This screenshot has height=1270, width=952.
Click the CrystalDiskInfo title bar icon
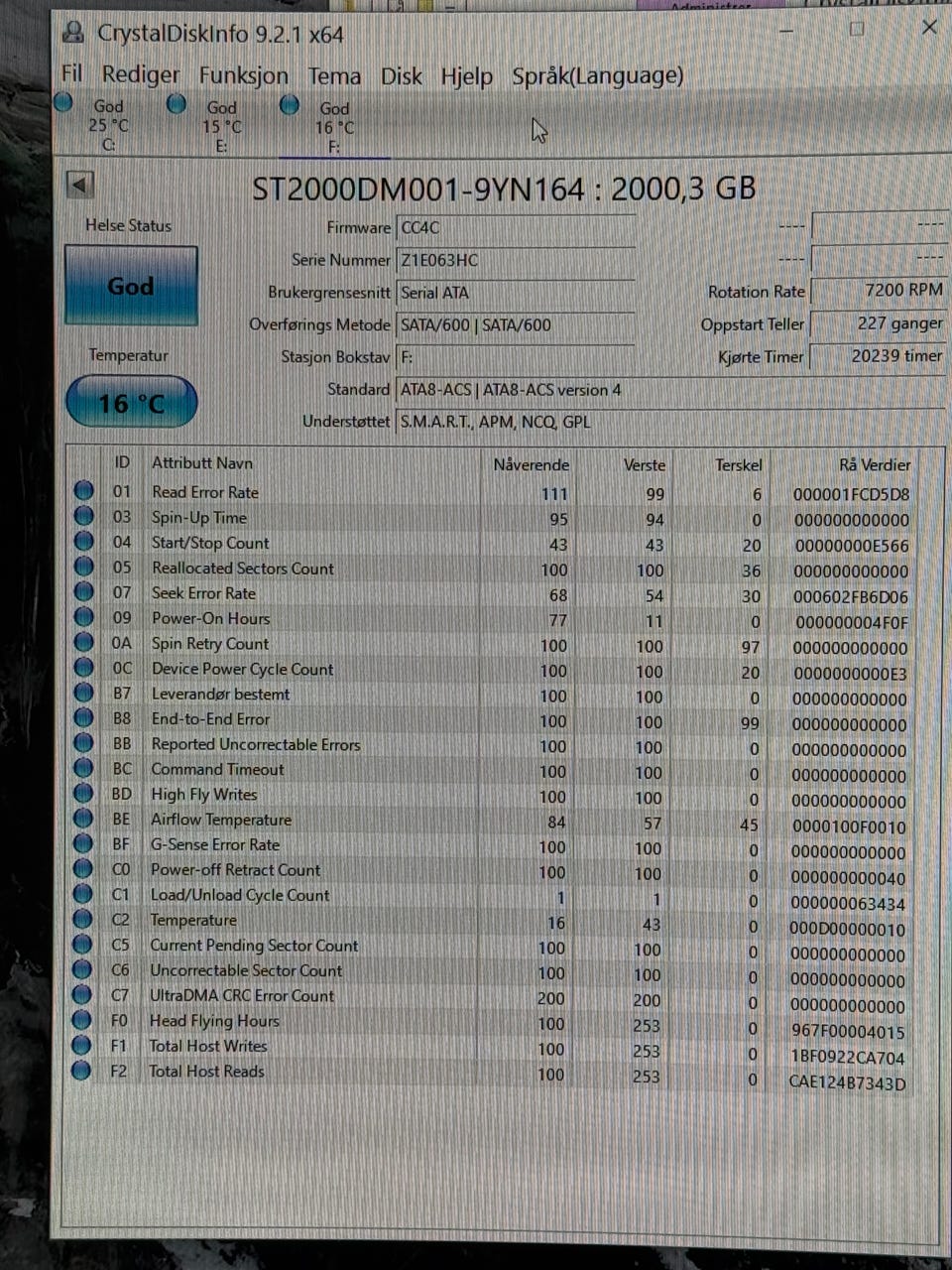(x=73, y=33)
